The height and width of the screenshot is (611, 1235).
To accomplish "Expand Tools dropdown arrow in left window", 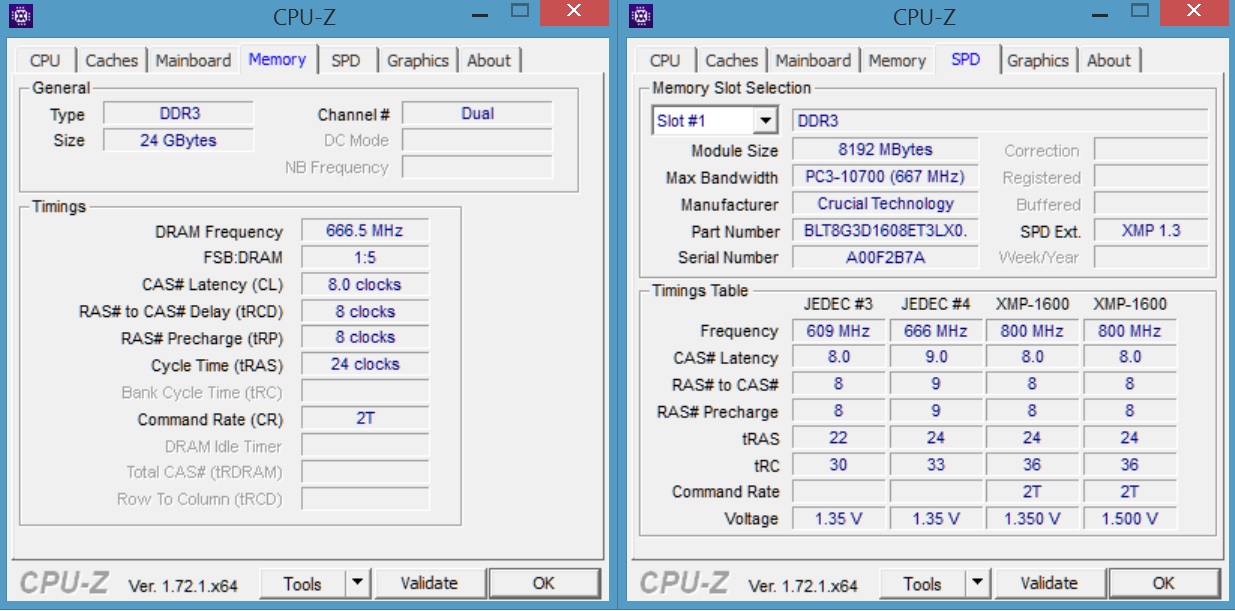I will click(358, 584).
